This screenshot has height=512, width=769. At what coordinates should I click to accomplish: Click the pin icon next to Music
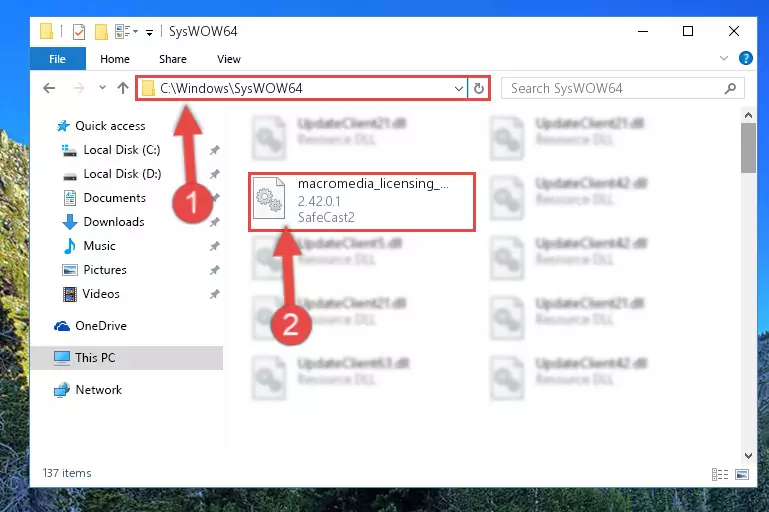tap(214, 246)
